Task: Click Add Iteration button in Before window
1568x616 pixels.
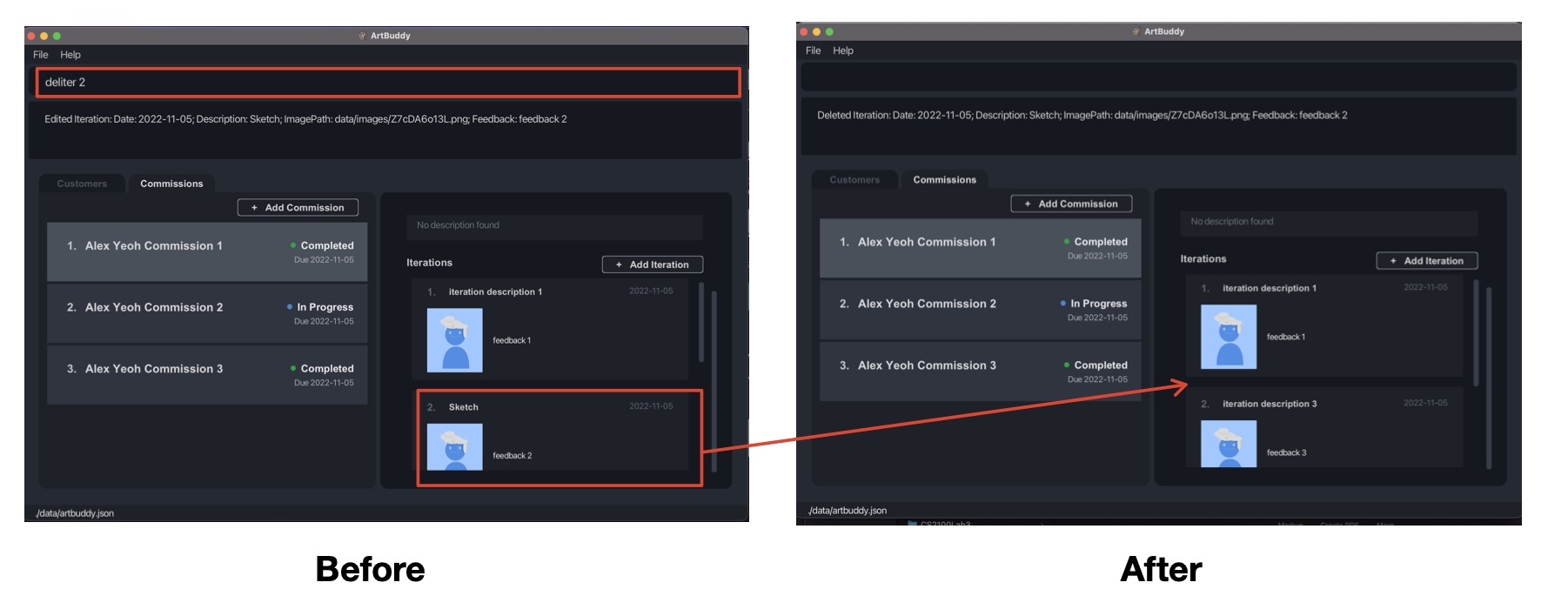Action: pos(653,264)
